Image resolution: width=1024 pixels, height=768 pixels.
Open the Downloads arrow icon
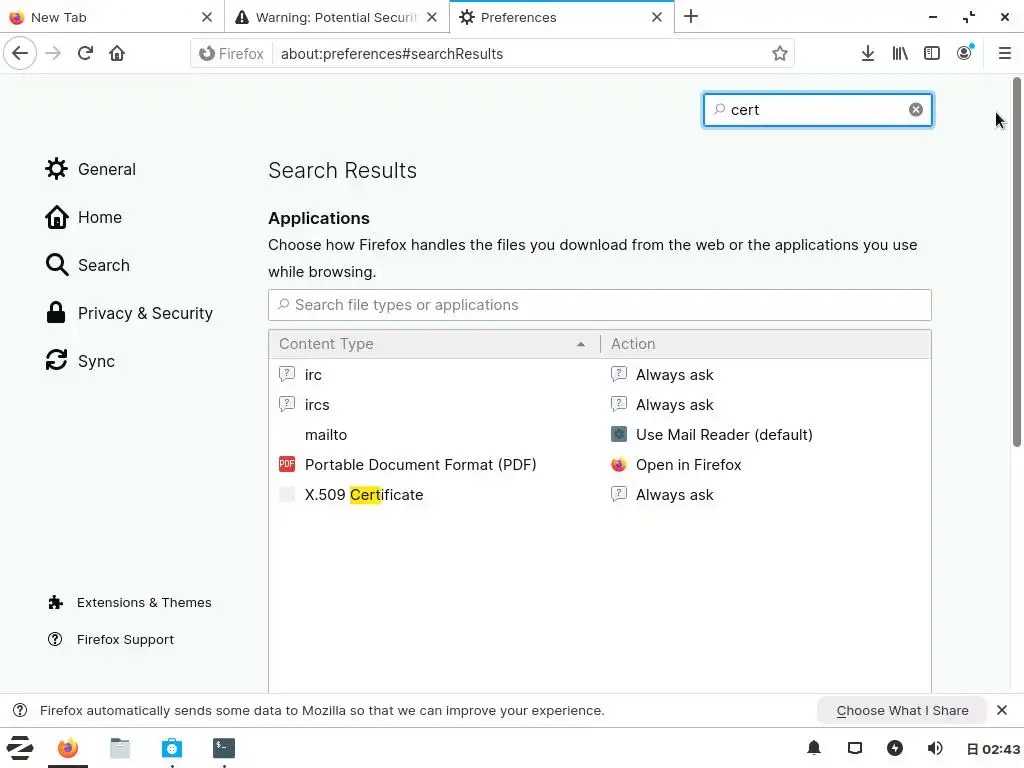pos(868,54)
